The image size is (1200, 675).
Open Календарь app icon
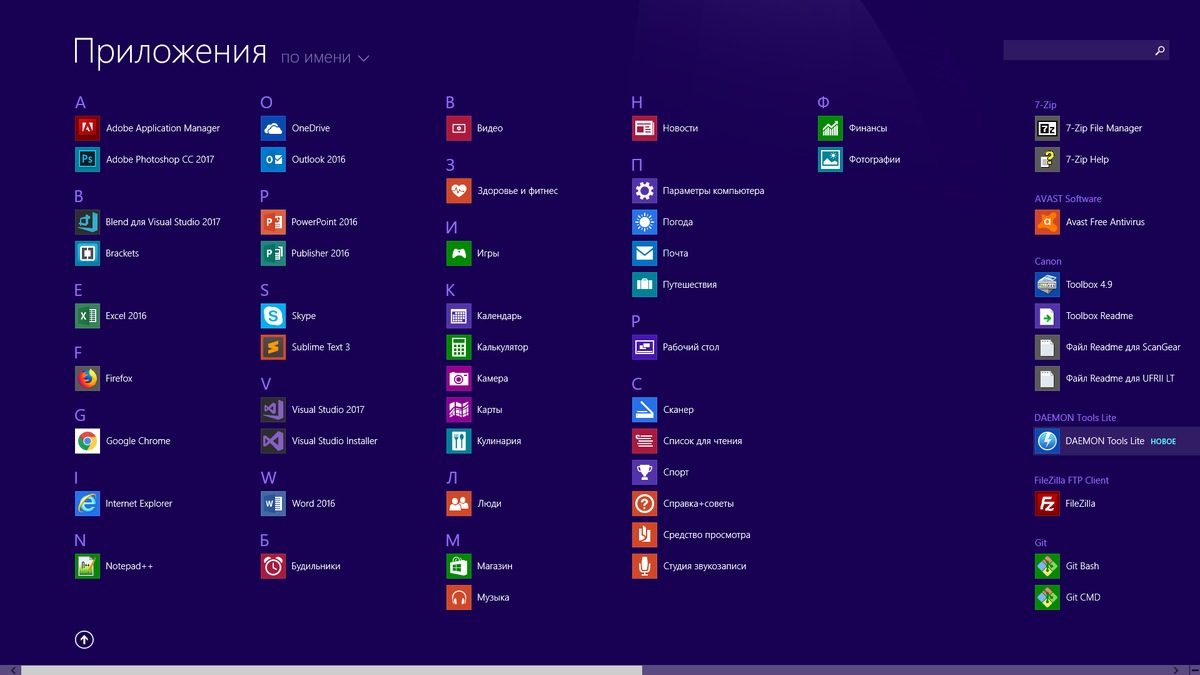459,316
